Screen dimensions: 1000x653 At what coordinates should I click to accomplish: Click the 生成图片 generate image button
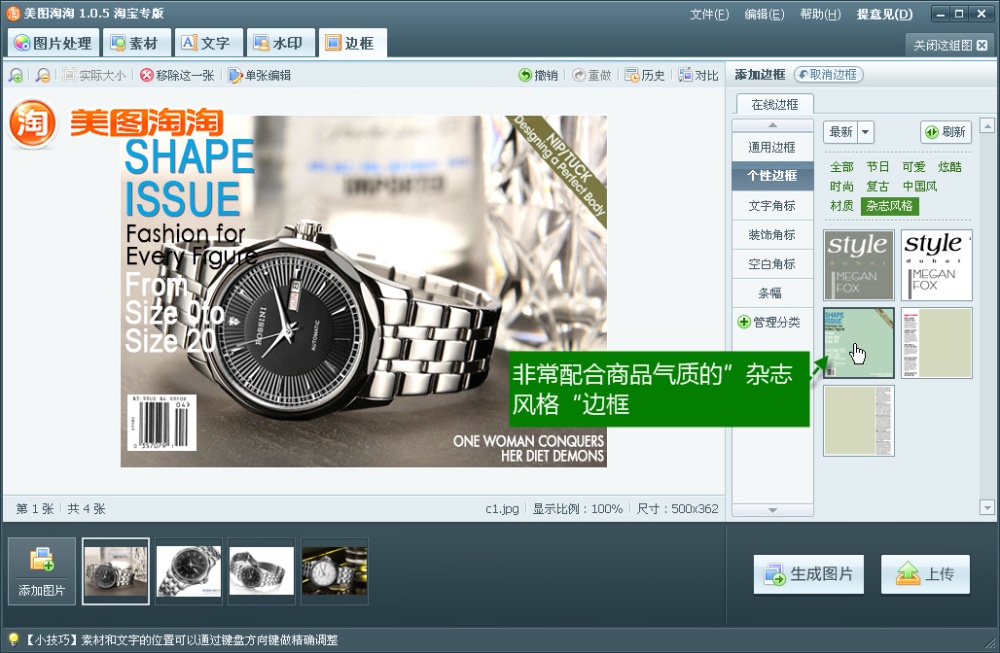809,574
